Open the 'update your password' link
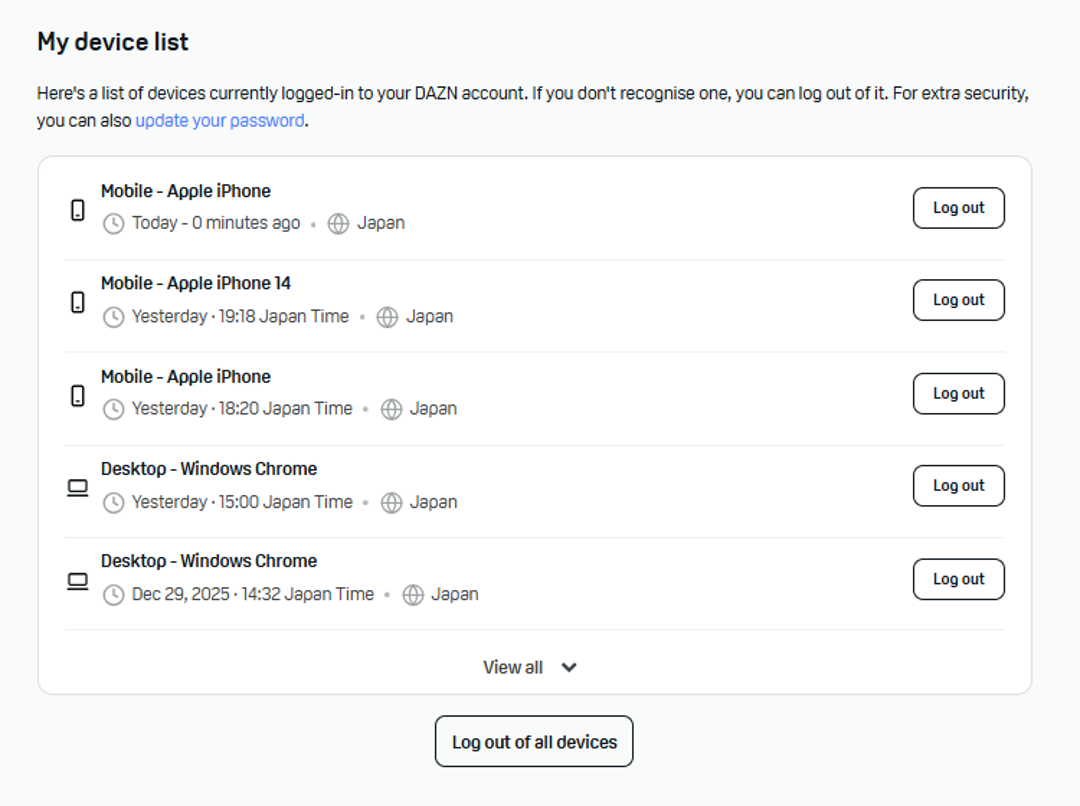Viewport: 1080px width, 806px height. [219, 121]
